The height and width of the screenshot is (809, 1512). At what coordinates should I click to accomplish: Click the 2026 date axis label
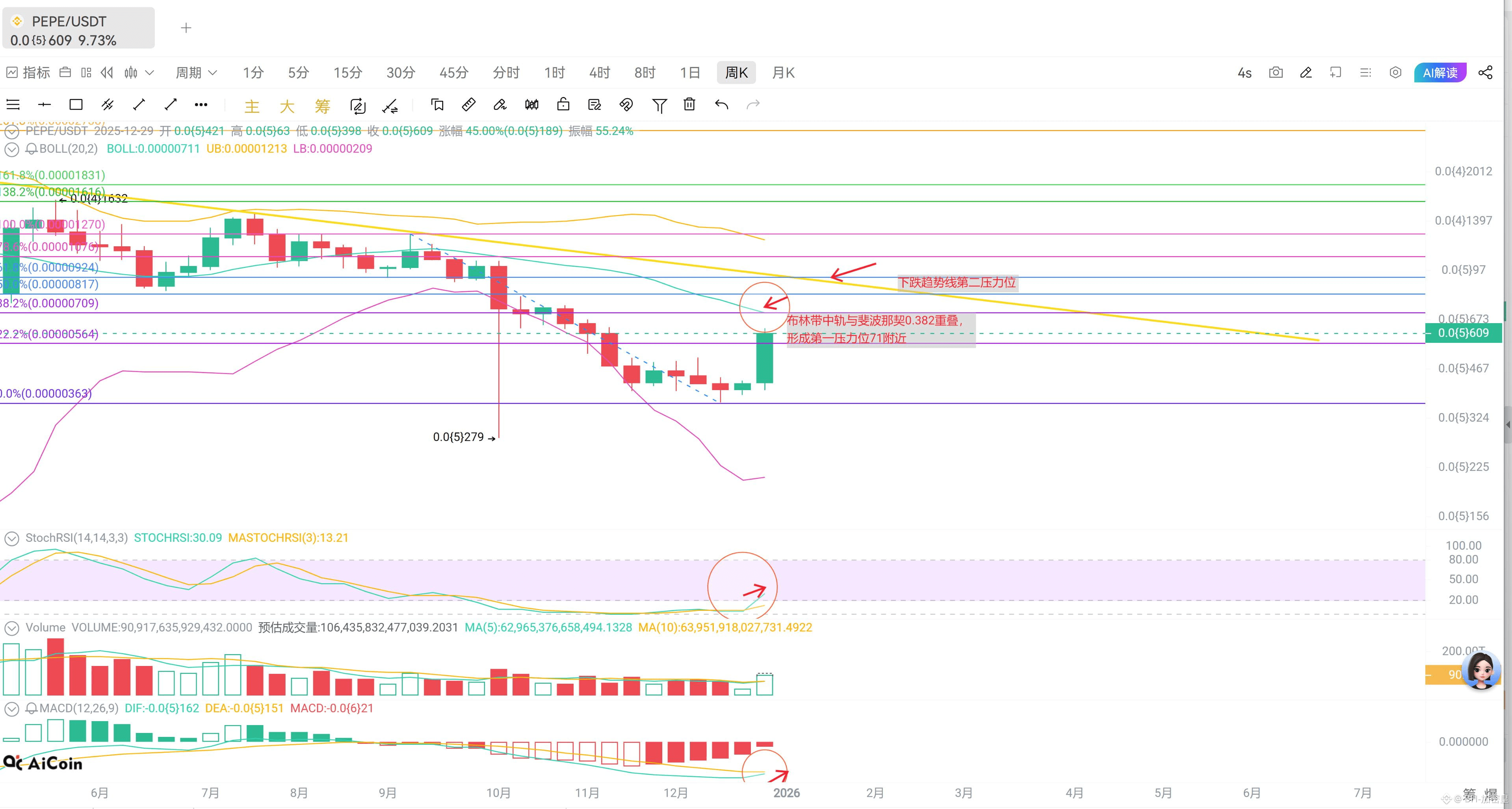coord(786,792)
